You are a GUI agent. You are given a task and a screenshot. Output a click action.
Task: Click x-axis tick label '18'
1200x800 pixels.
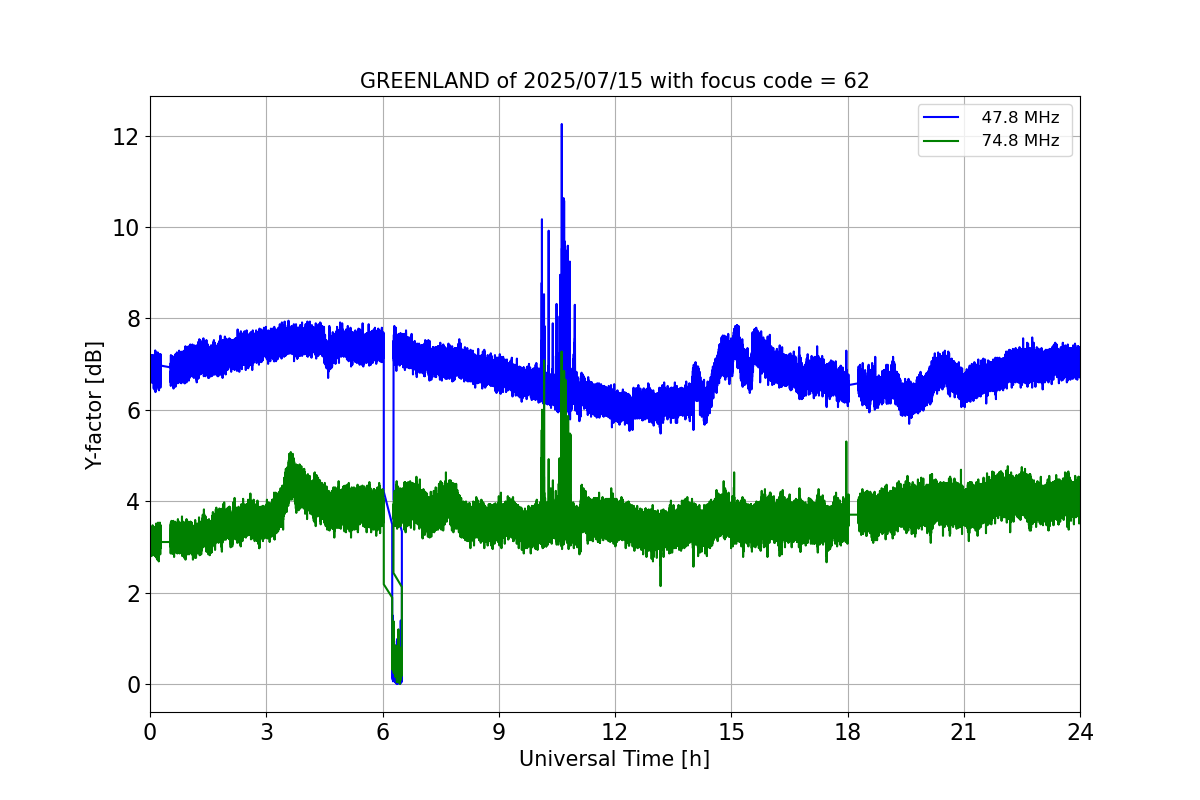tap(848, 732)
